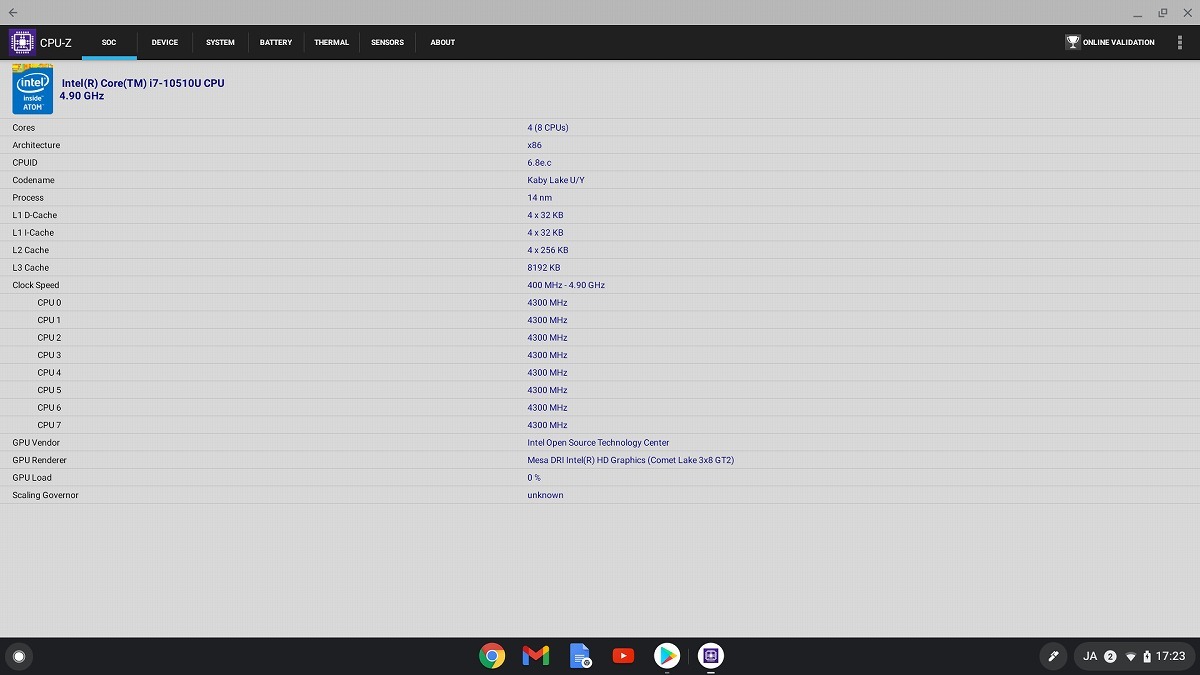Click the Process value 14 nm
The image size is (1200, 675).
coord(540,198)
